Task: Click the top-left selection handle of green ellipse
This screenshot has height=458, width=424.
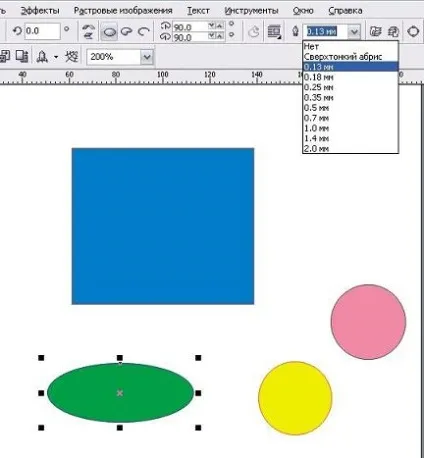Action: pyautogui.click(x=41, y=358)
